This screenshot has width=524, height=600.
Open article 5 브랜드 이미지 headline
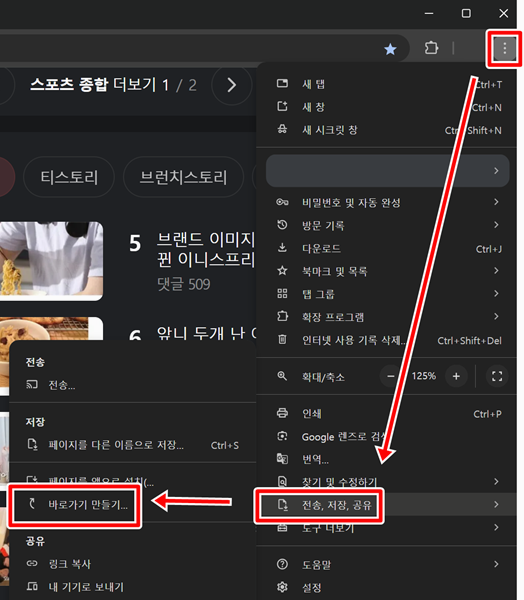[x=206, y=250]
